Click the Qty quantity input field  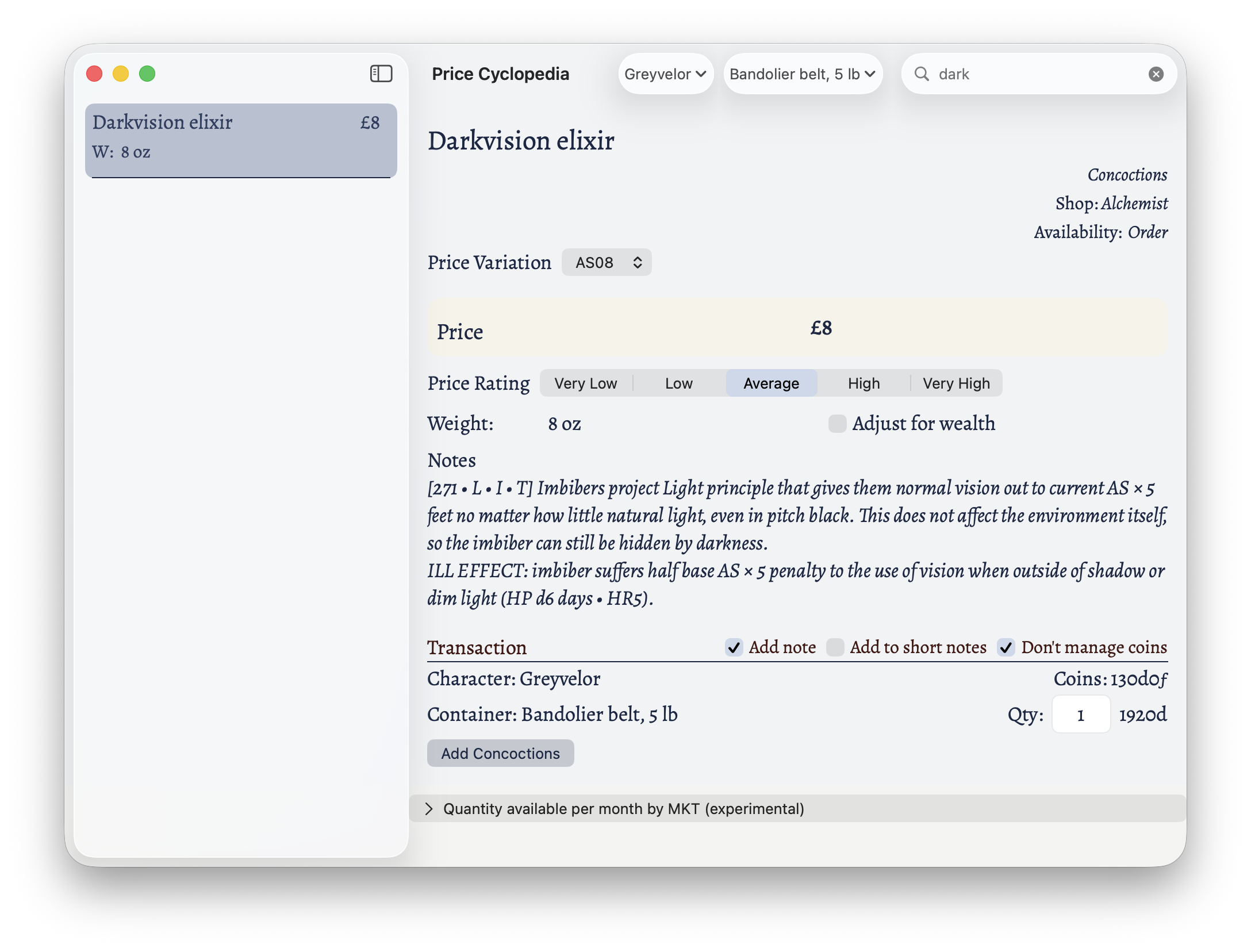coord(1080,715)
